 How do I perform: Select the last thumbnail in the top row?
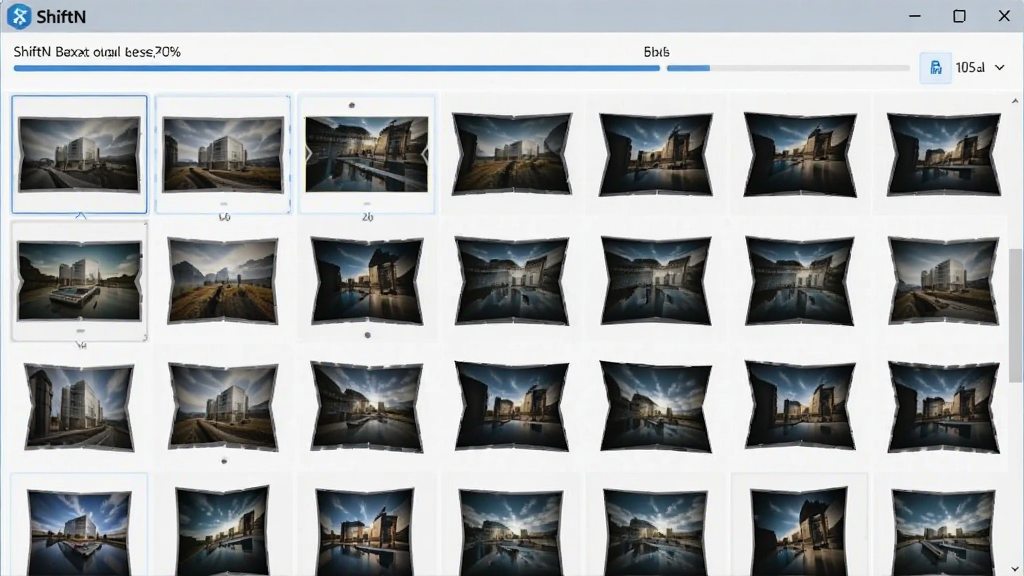click(944, 154)
